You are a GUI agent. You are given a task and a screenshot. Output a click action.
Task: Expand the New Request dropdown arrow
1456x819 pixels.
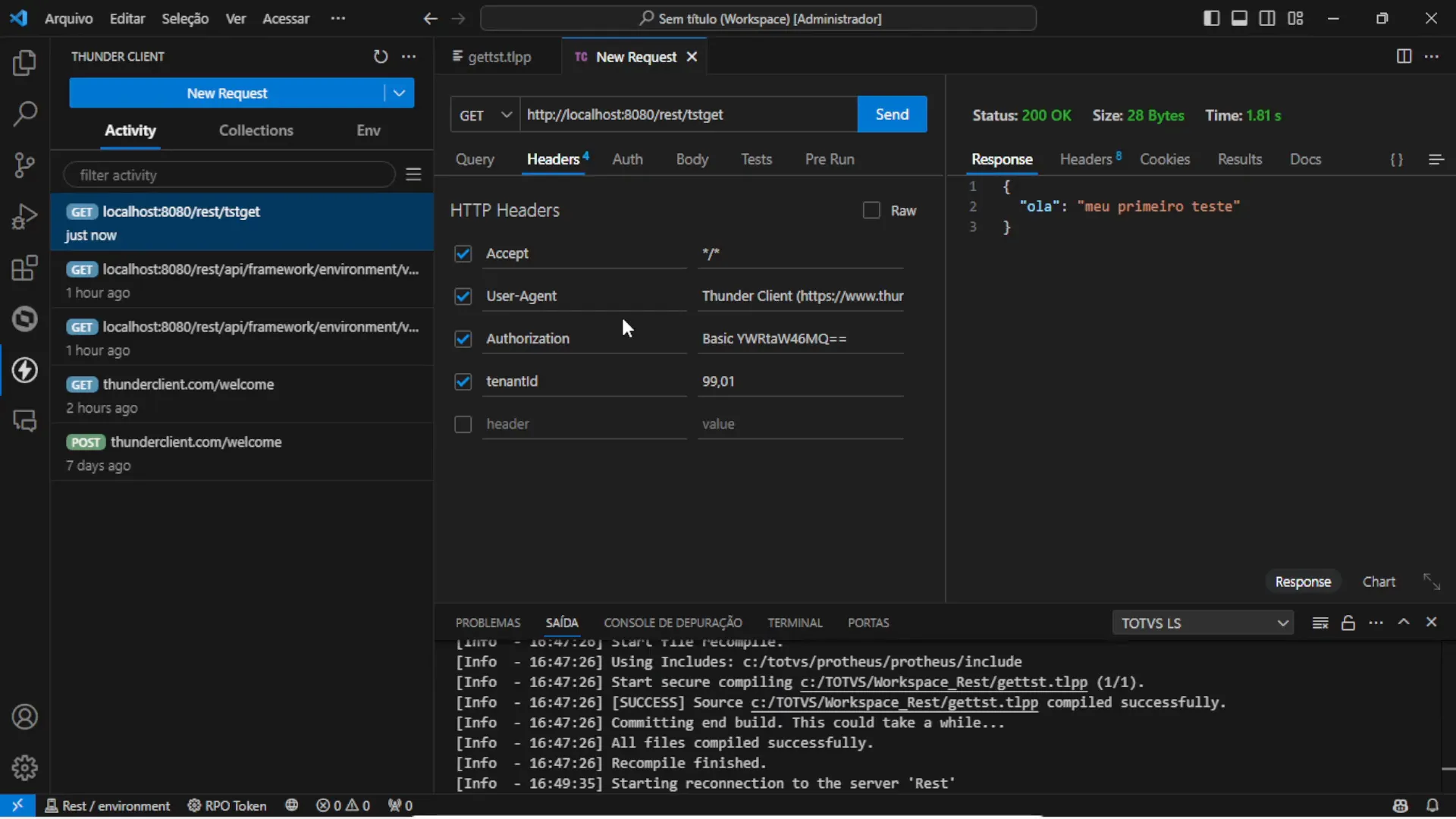tap(399, 93)
